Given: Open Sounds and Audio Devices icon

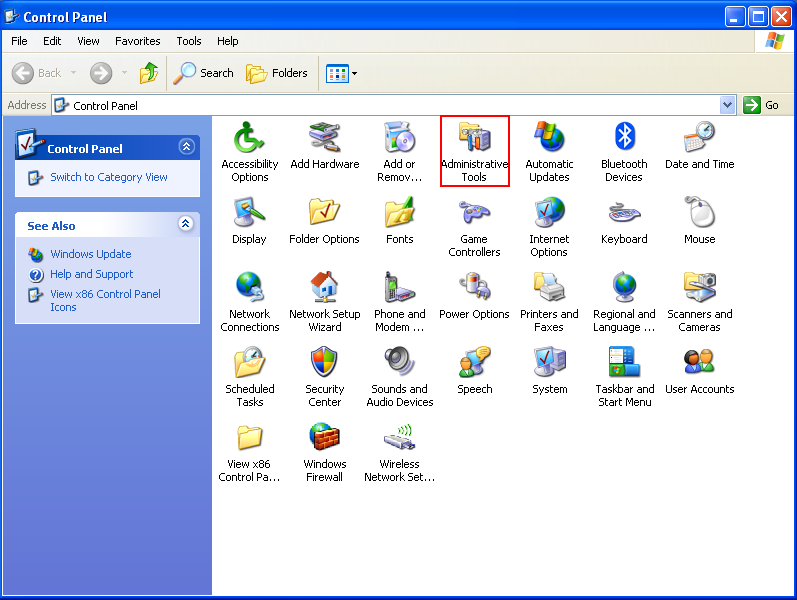Looking at the screenshot, I should [x=400, y=377].
